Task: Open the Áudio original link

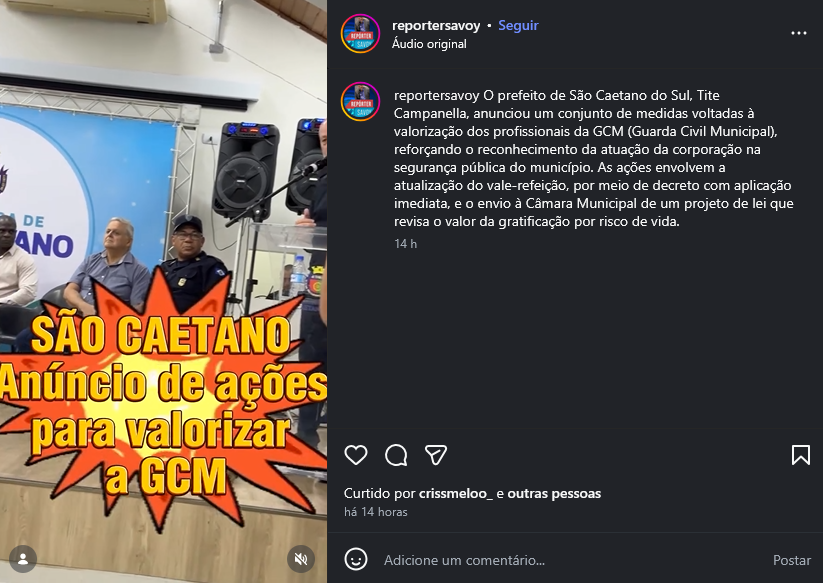Action: (x=429, y=44)
